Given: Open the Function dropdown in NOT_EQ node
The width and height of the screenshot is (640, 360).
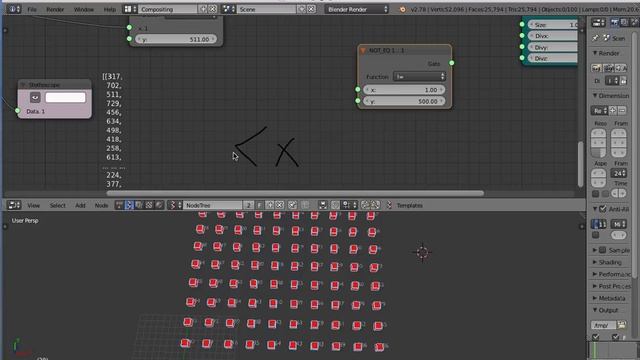Looking at the screenshot, I should pyautogui.click(x=419, y=76).
